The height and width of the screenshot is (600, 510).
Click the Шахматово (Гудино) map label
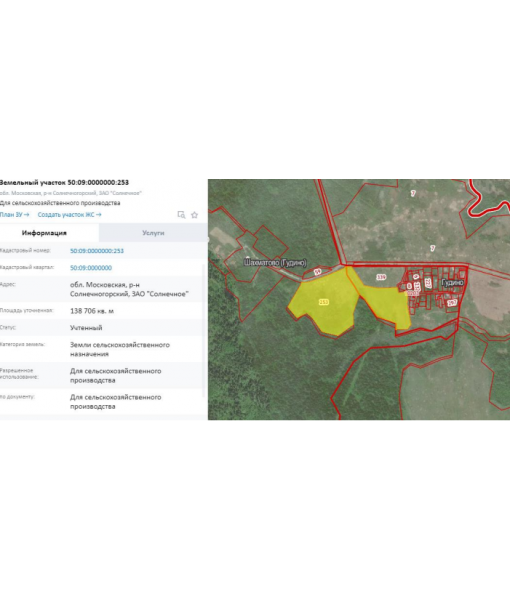275,262
